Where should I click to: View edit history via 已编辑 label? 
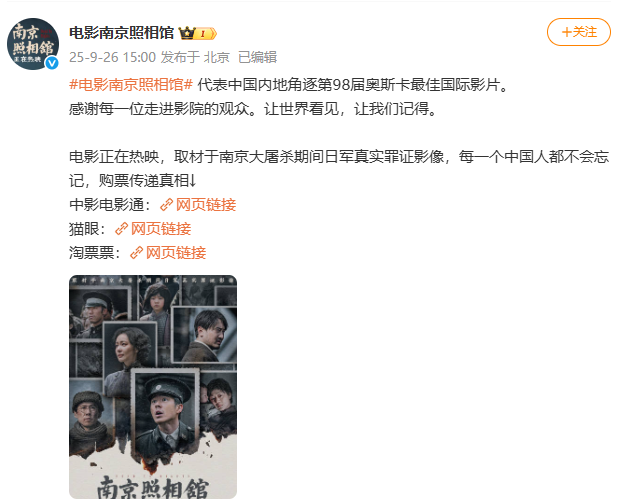coord(257,57)
